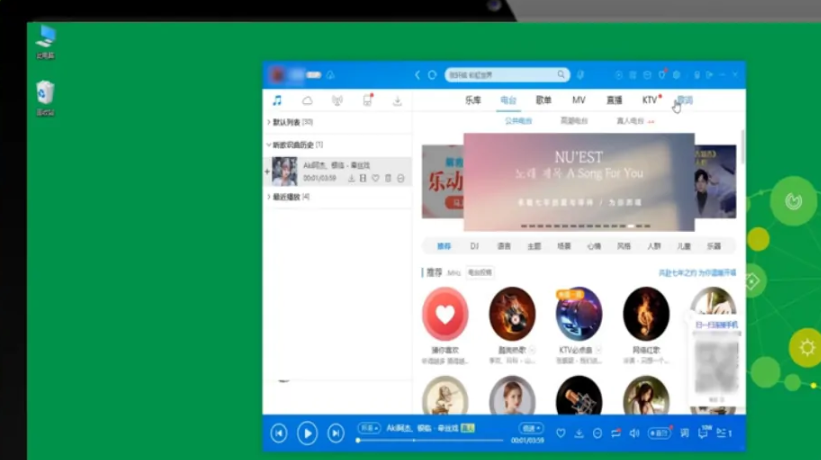The height and width of the screenshot is (460, 821).
Task: Select the 公共电台 sub-tab
Action: pyautogui.click(x=518, y=121)
